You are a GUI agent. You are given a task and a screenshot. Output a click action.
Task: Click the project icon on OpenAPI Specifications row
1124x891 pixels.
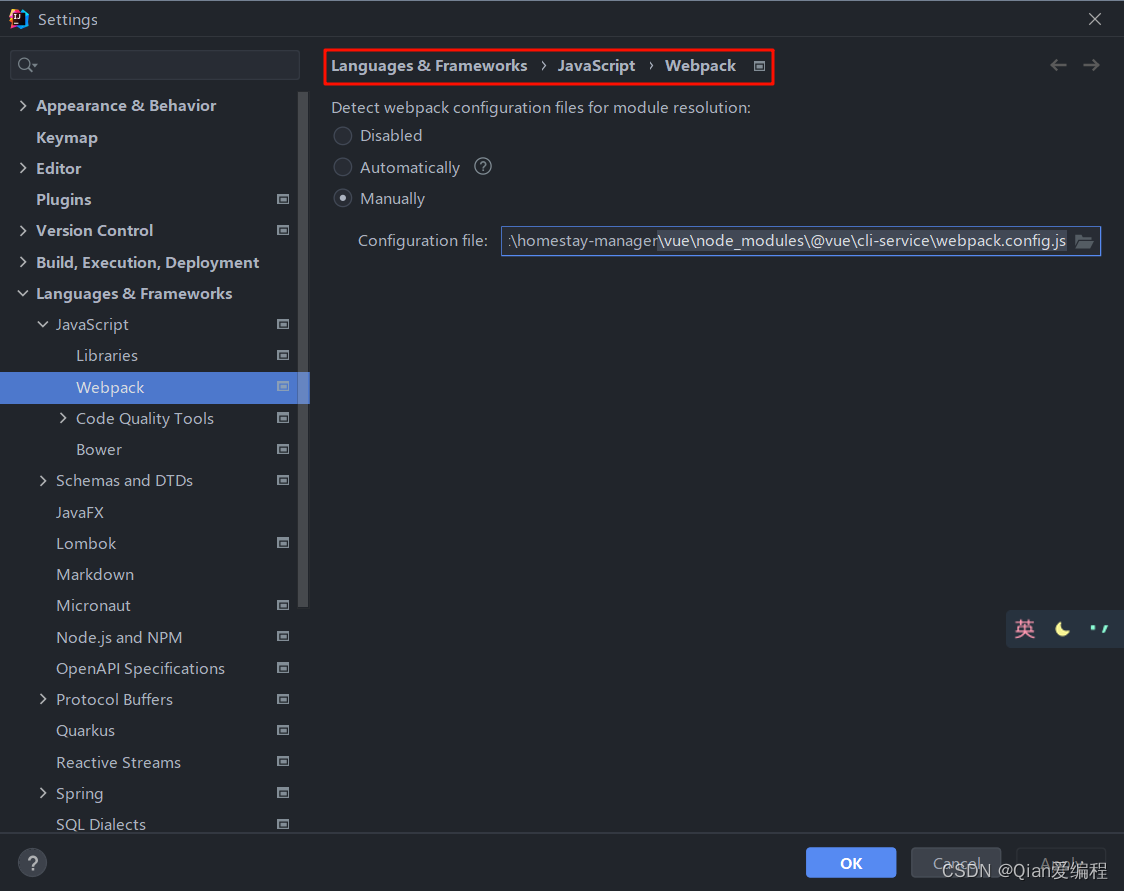tap(283, 668)
